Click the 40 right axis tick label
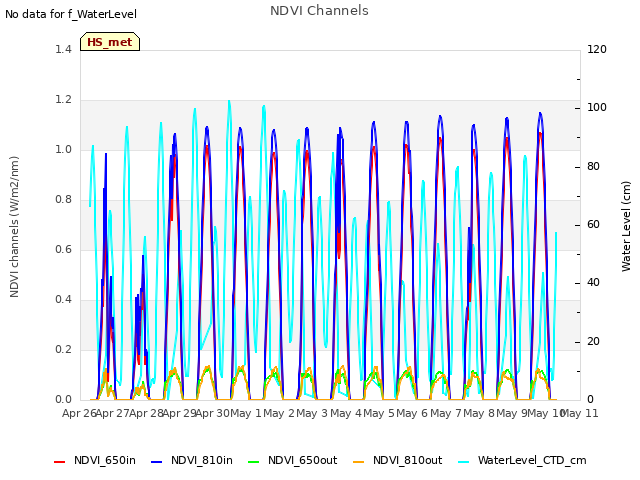640x480 pixels. (x=593, y=283)
